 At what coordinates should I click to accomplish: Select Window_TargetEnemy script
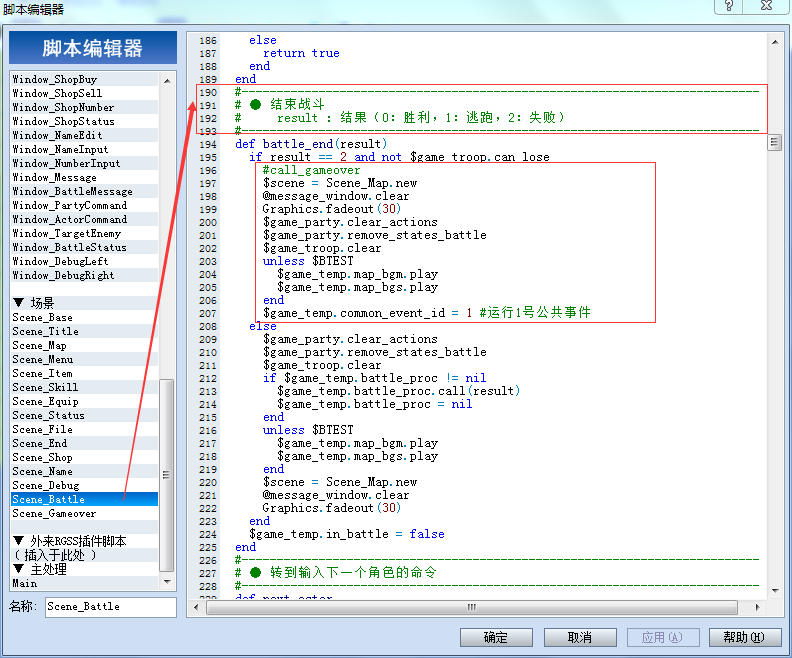pos(85,234)
